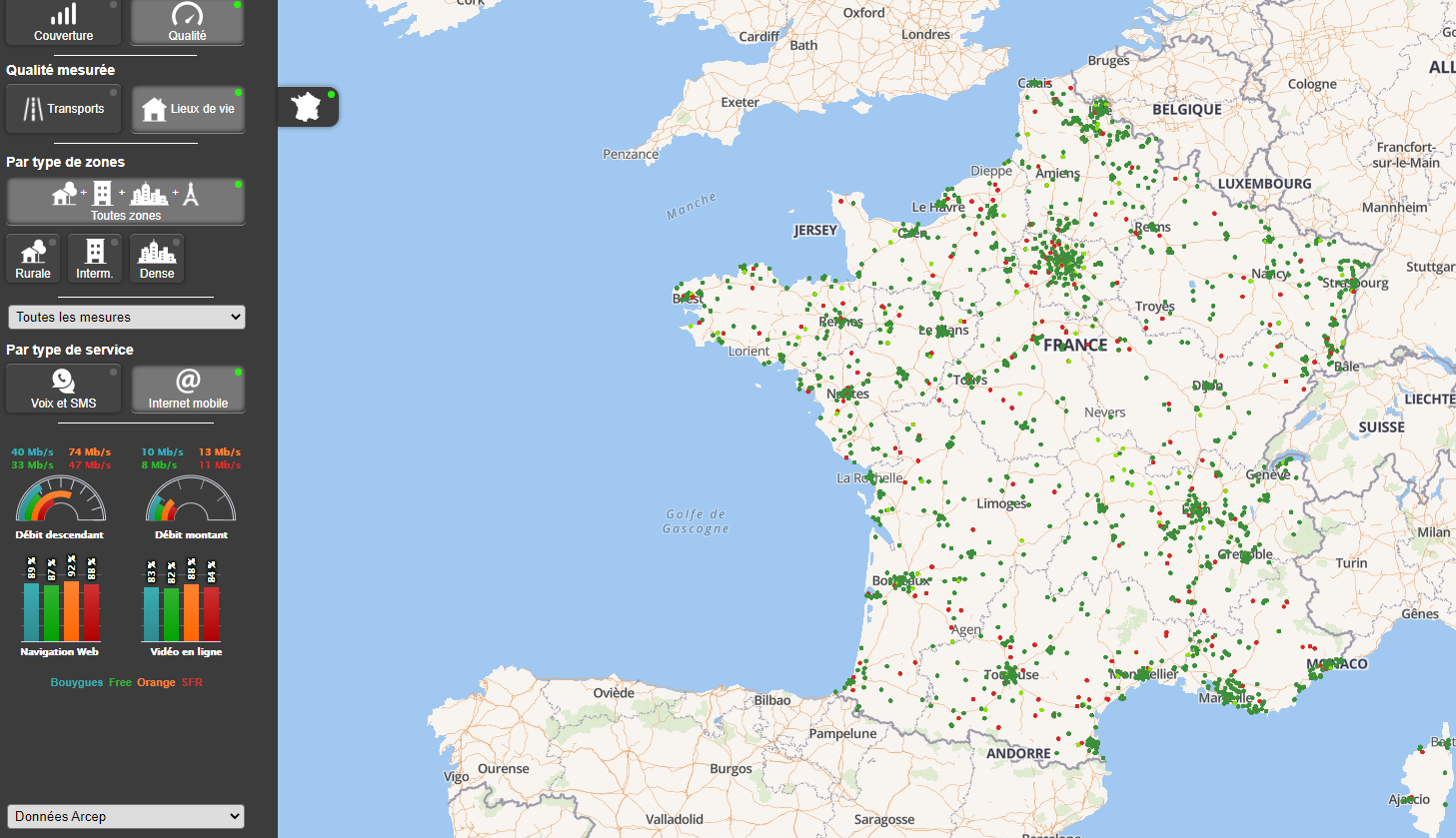The width and height of the screenshot is (1456, 838).
Task: Click the Orange operator legend label
Action: (156, 682)
